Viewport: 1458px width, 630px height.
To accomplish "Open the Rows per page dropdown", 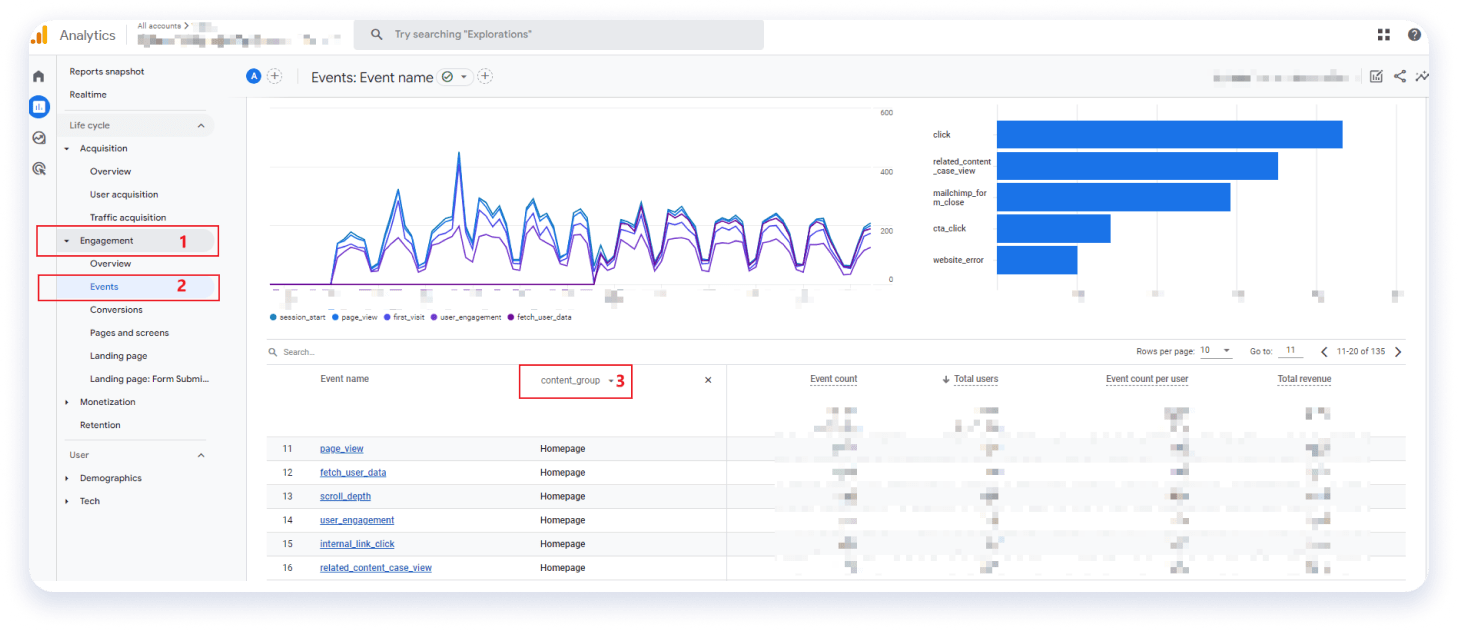I will 1216,351.
